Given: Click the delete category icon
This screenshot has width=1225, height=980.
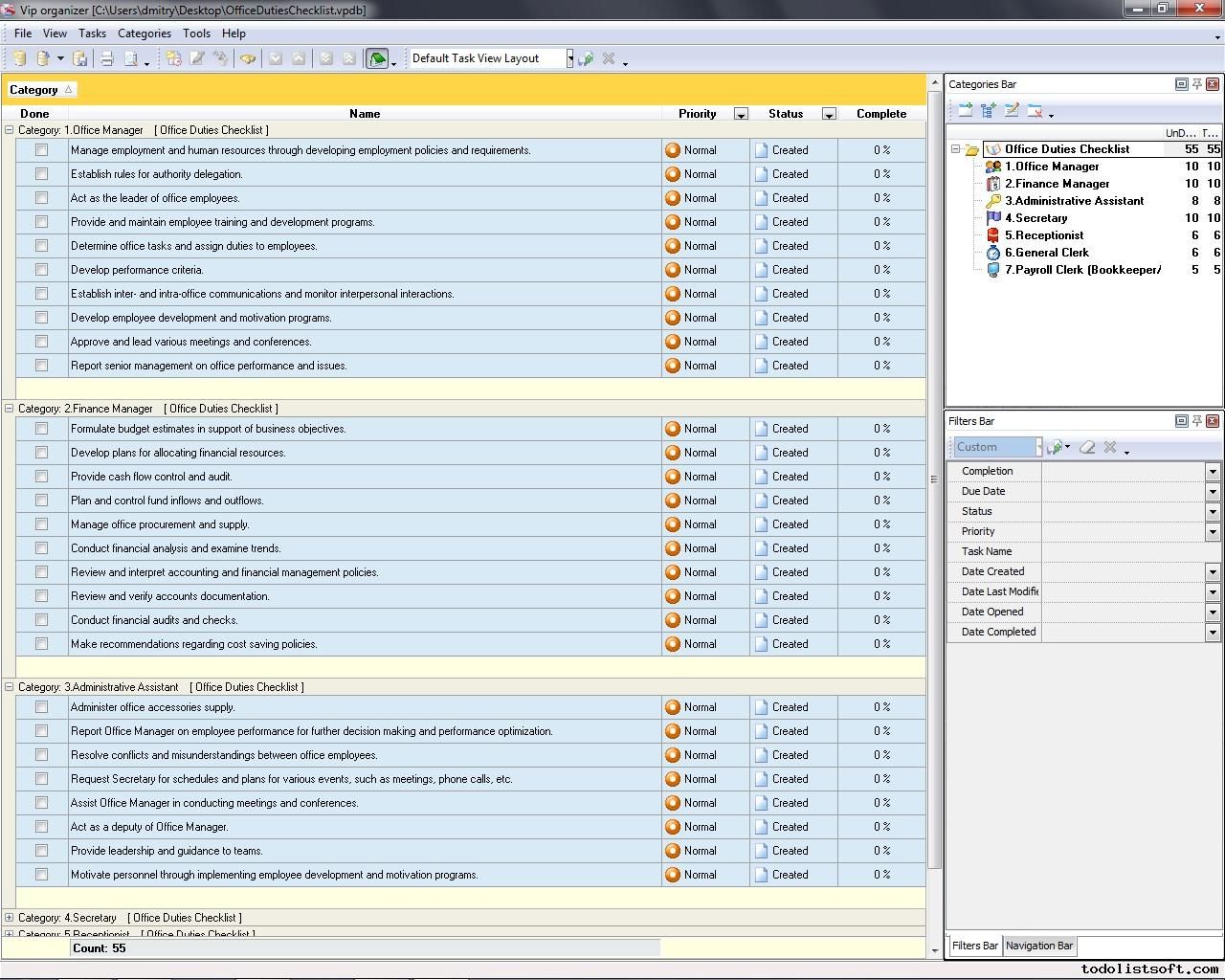Looking at the screenshot, I should point(1034,109).
